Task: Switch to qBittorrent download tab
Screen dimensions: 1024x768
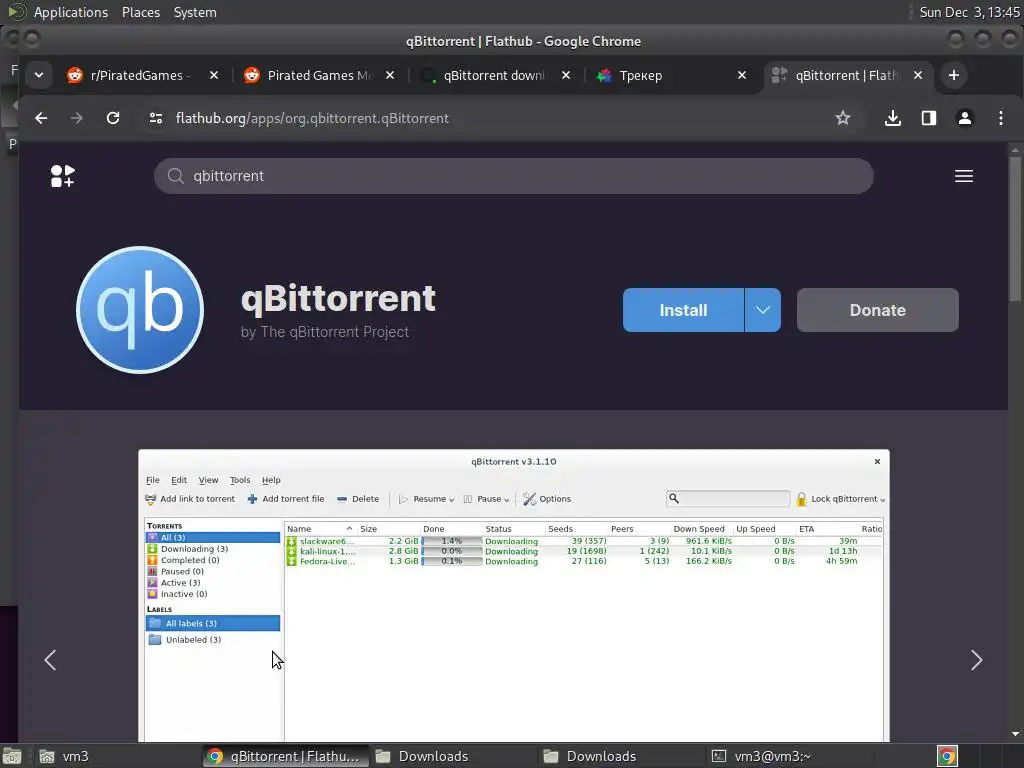Action: click(x=490, y=75)
